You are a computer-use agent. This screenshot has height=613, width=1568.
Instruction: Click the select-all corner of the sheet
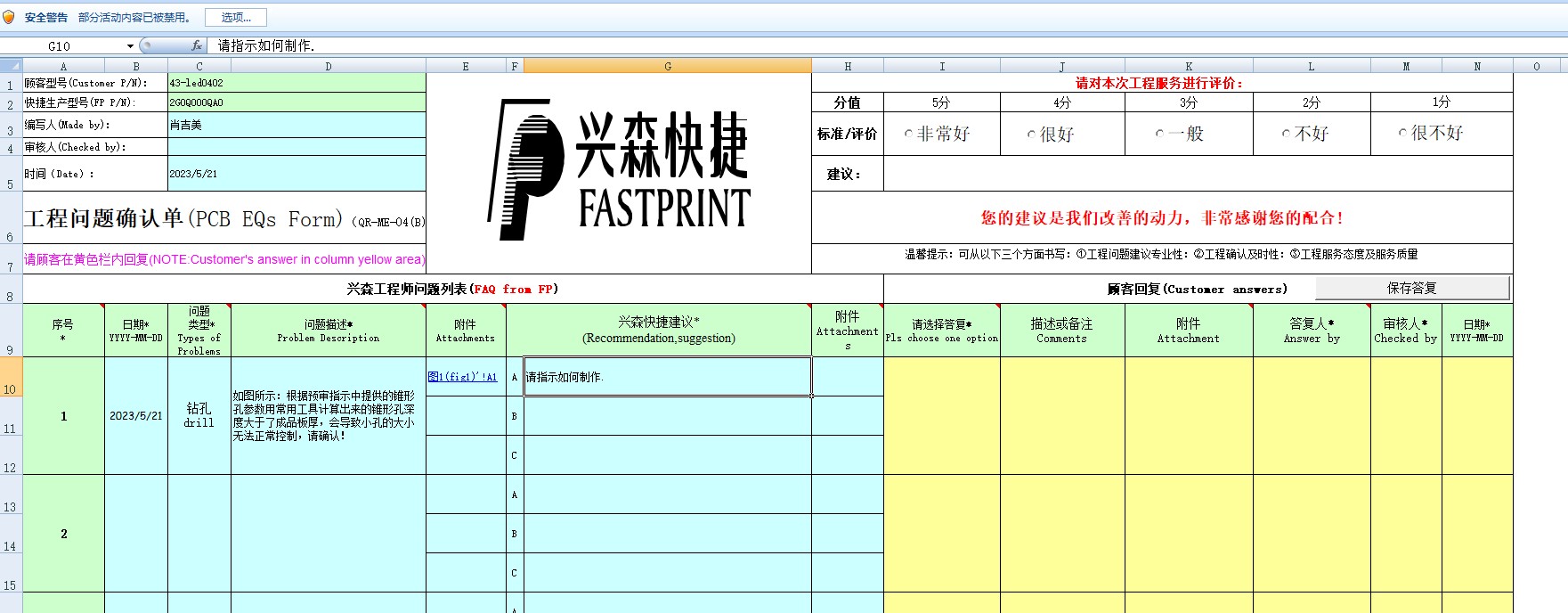(x=11, y=66)
